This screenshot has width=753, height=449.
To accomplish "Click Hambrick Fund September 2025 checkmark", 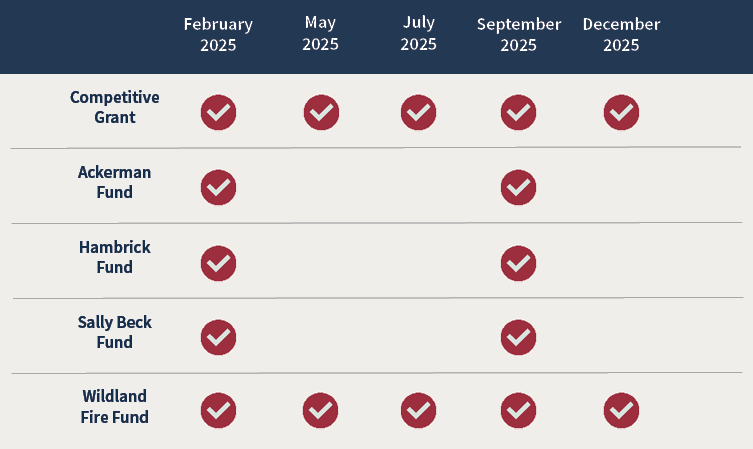I will (x=519, y=263).
